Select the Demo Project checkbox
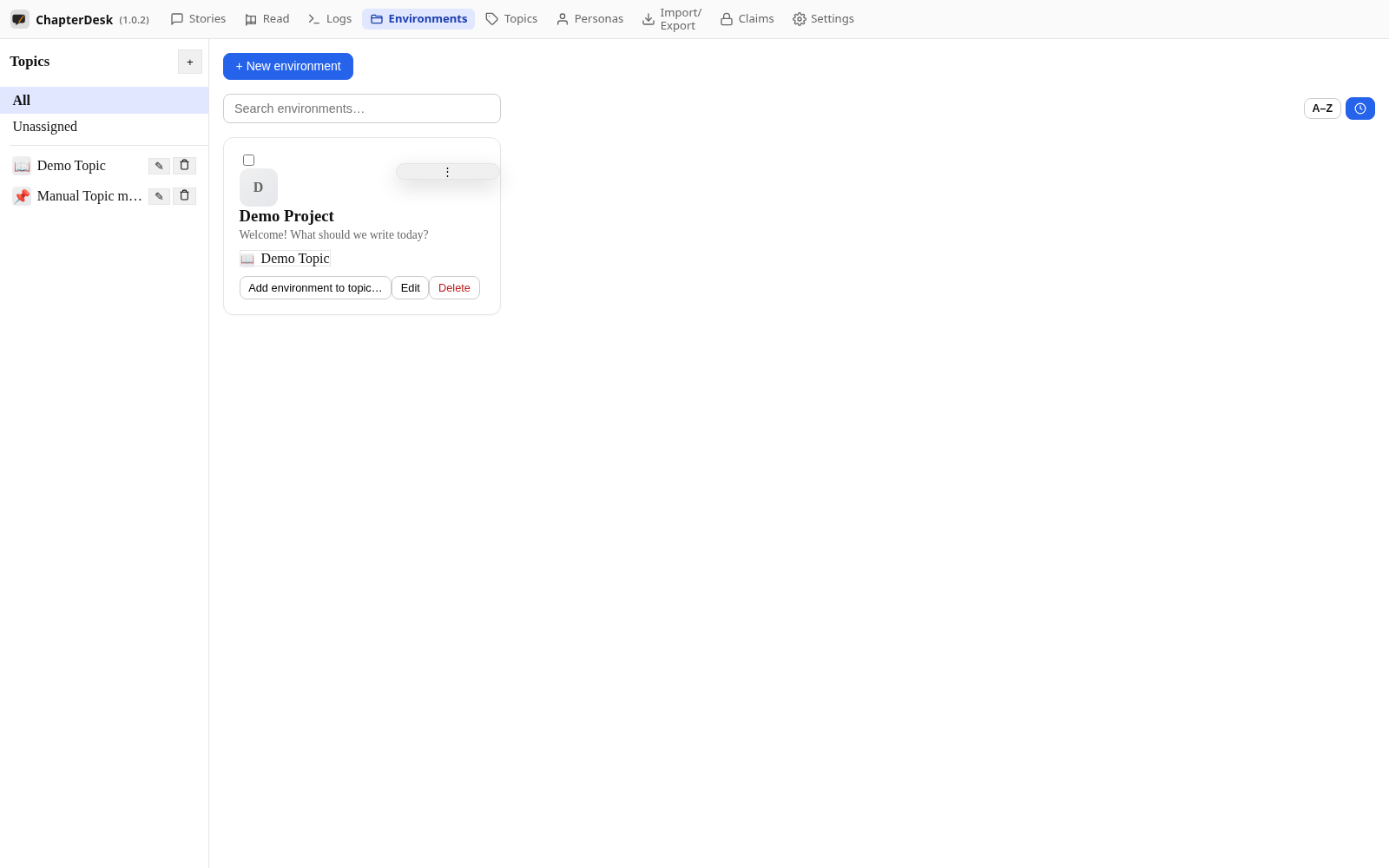 (249, 160)
